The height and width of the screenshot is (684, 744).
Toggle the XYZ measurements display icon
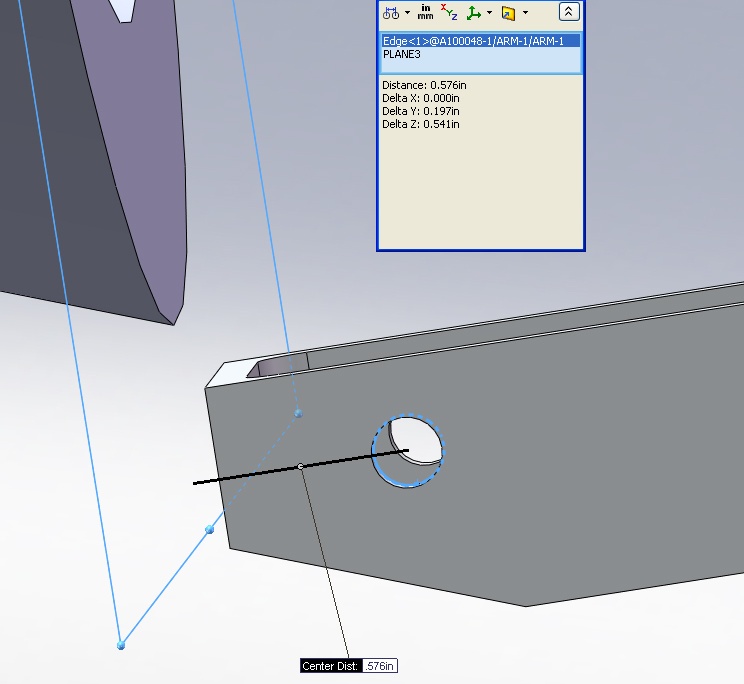click(x=448, y=12)
